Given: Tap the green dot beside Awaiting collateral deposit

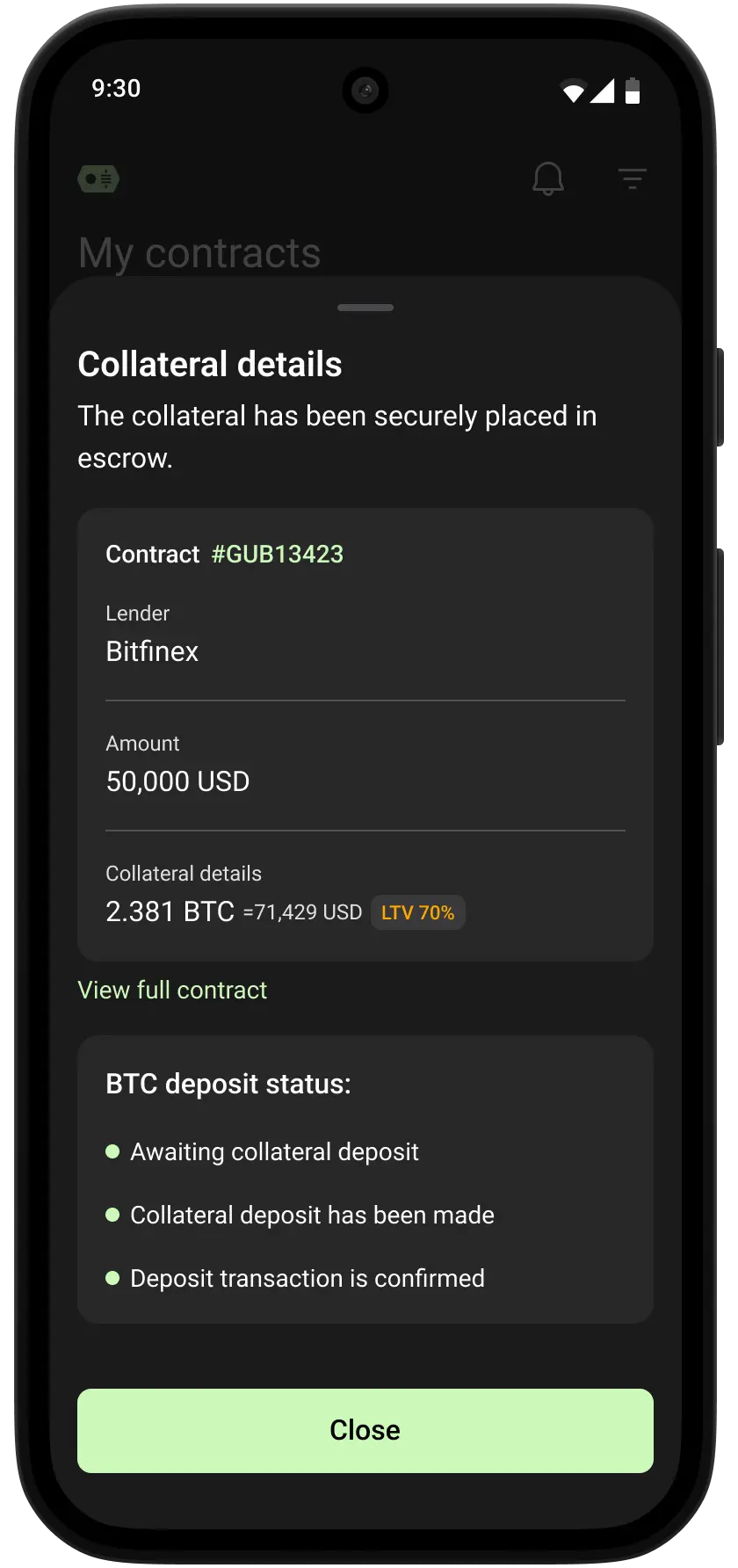Looking at the screenshot, I should (112, 1151).
